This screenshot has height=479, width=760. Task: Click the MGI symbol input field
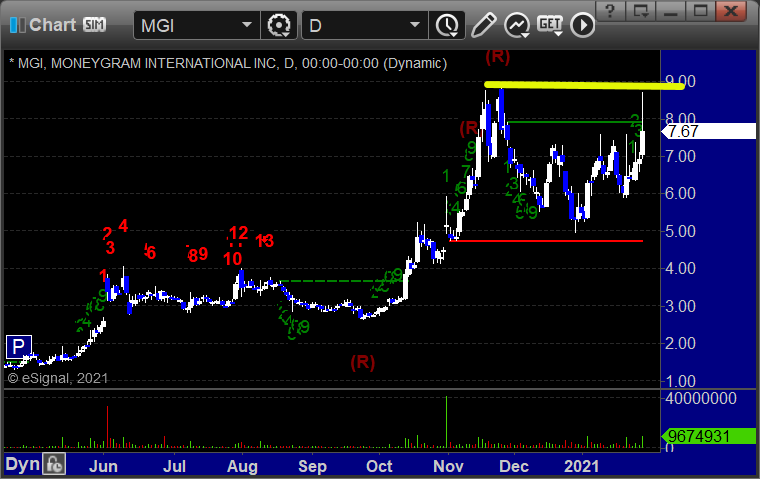(197, 25)
